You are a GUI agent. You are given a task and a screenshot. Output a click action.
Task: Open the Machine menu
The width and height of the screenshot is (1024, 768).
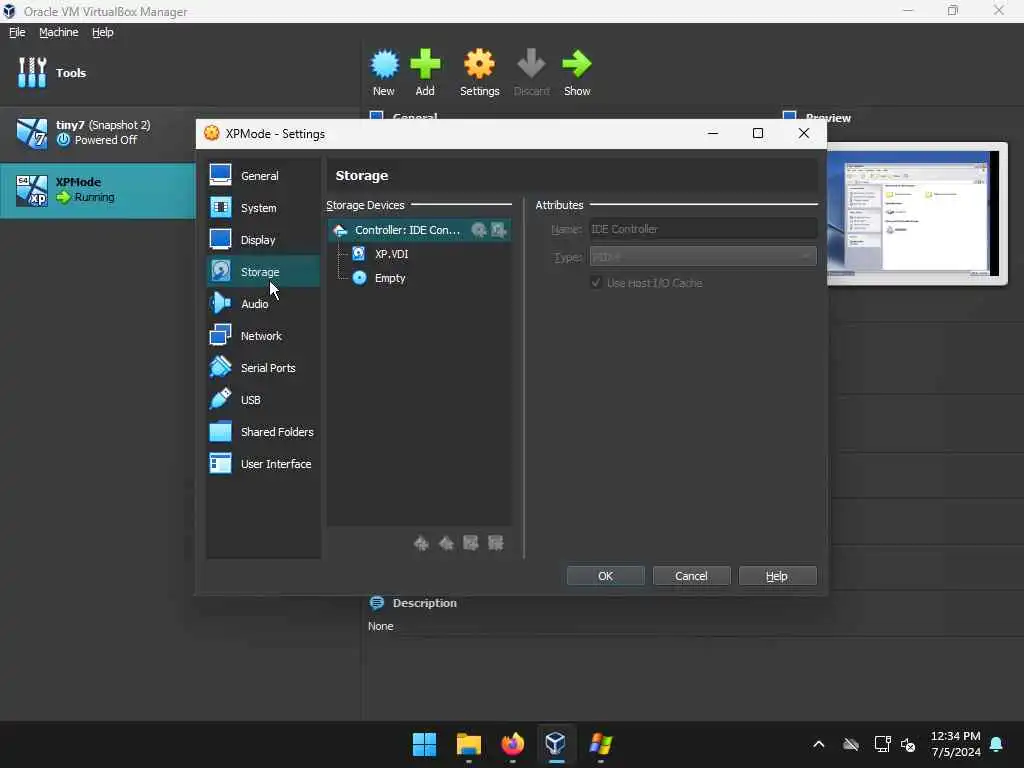click(x=59, y=32)
